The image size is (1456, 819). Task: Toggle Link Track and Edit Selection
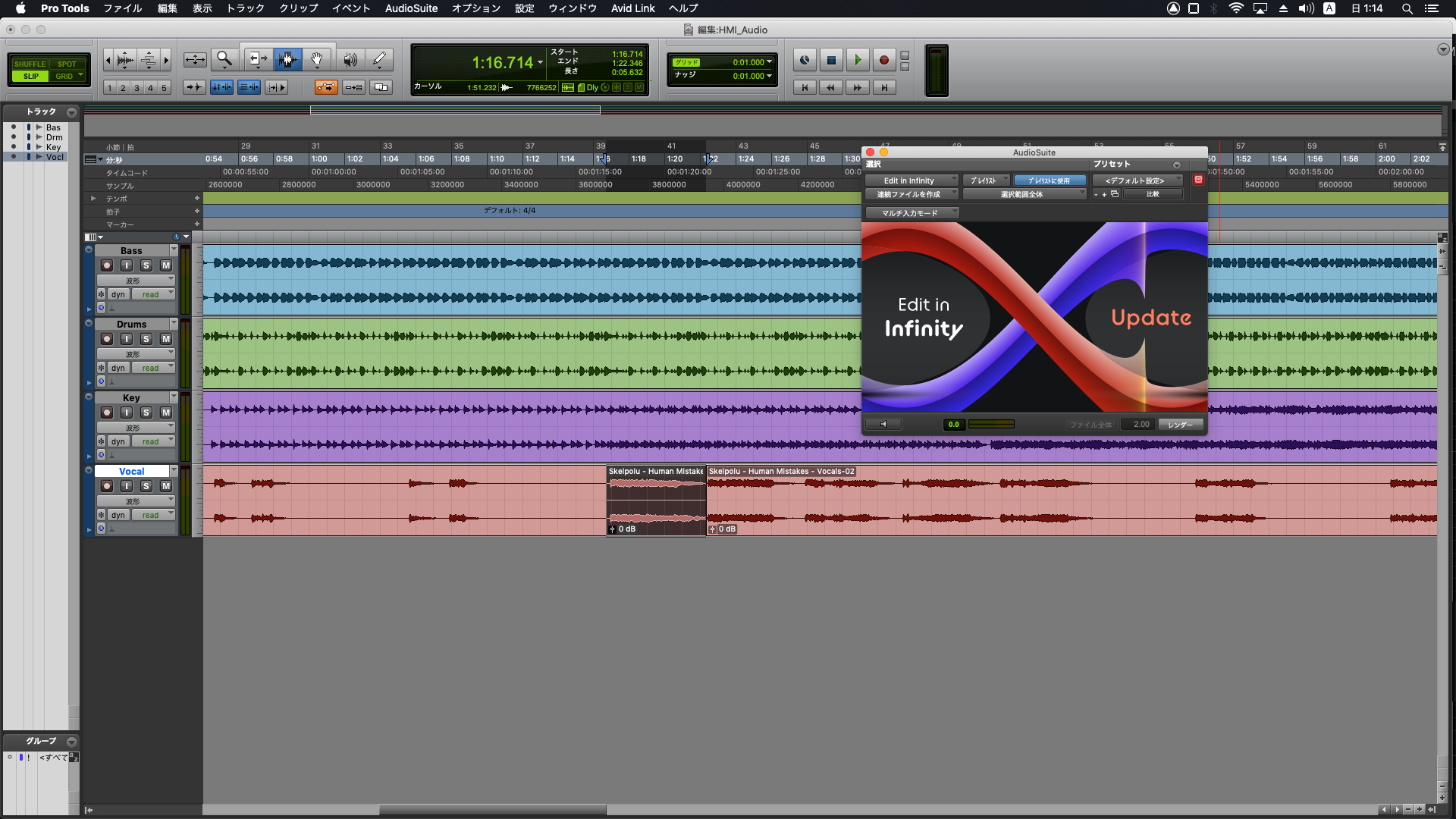tap(249, 87)
